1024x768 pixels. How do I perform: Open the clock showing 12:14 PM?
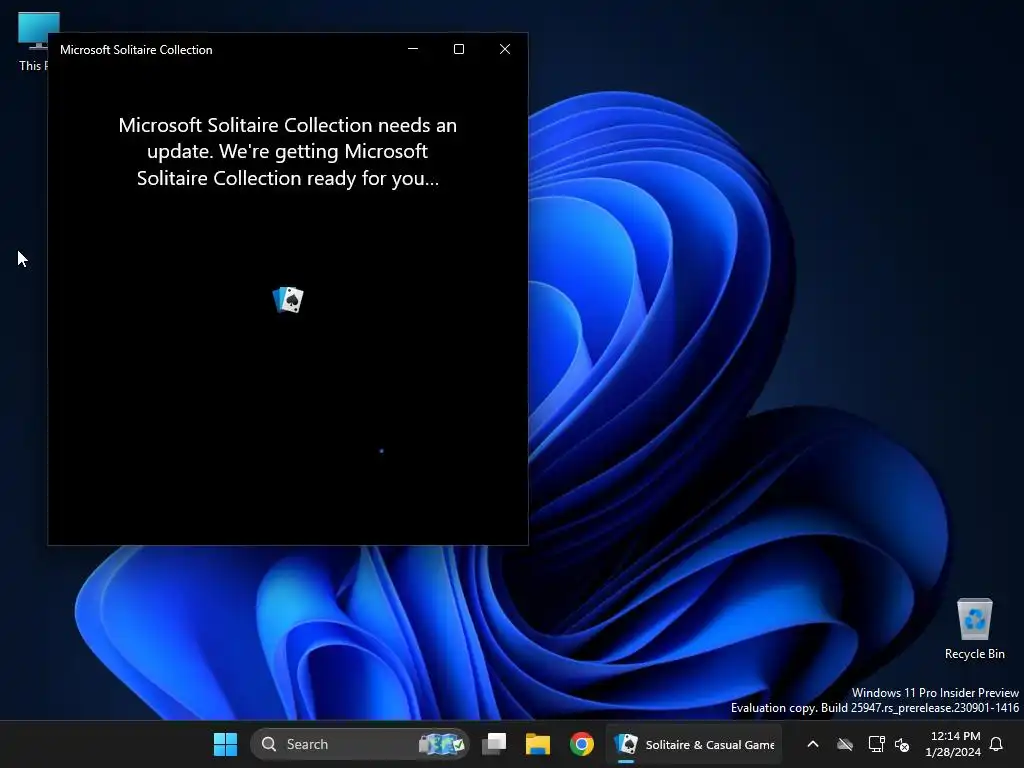click(953, 744)
